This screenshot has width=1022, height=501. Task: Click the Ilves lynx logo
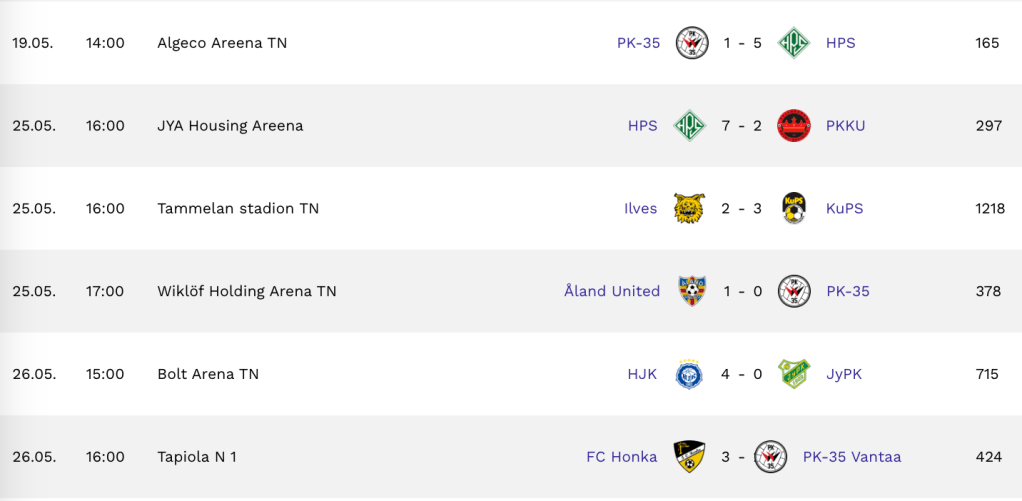click(x=690, y=209)
